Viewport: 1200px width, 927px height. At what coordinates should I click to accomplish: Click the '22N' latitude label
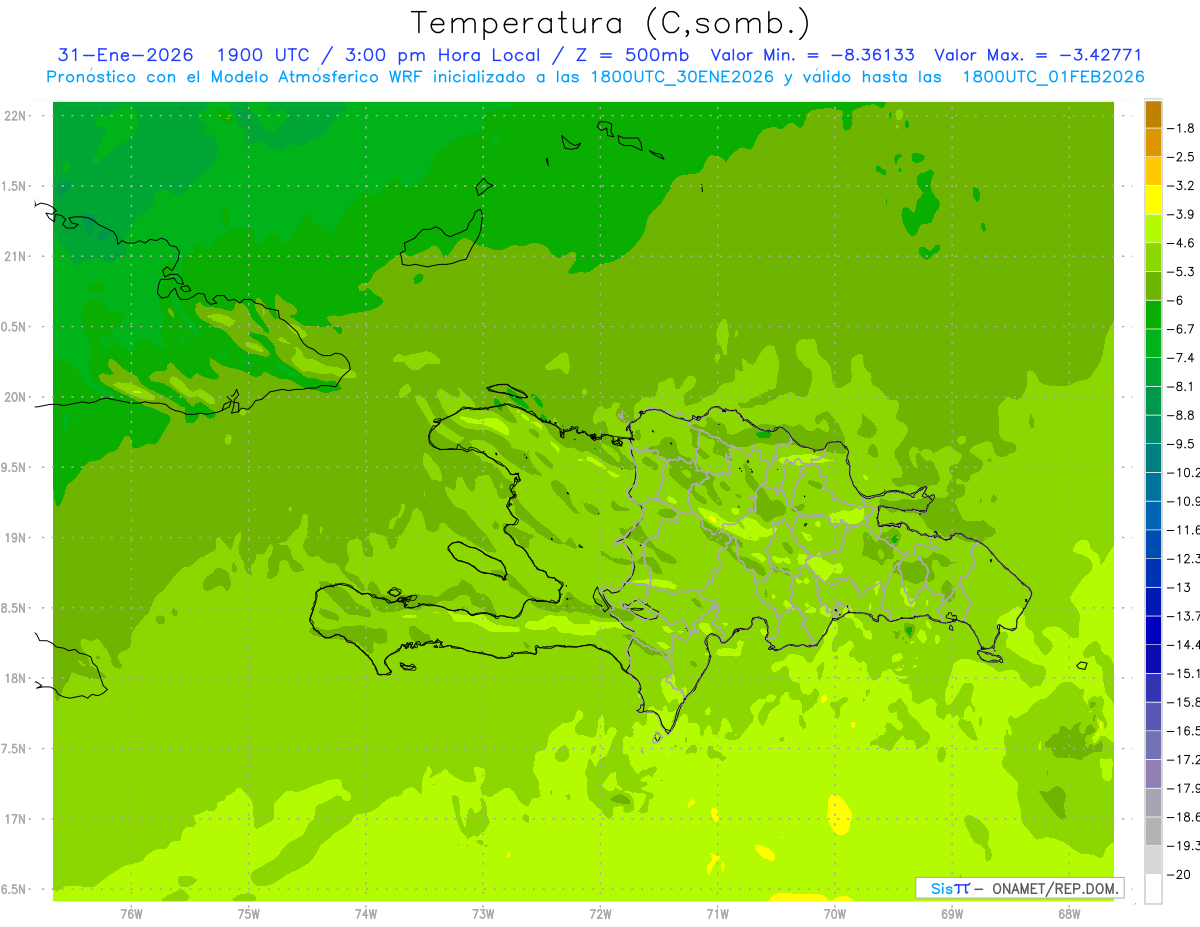coord(17,116)
